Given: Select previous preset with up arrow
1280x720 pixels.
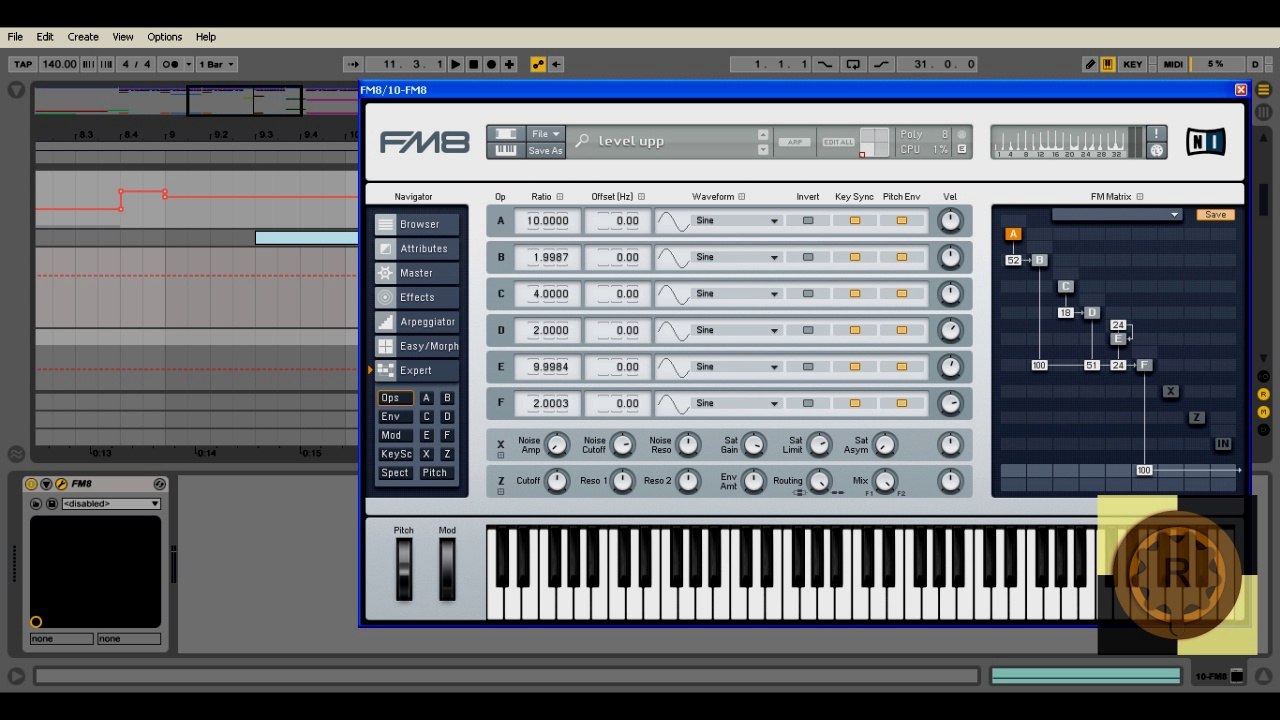Looking at the screenshot, I should click(x=763, y=134).
